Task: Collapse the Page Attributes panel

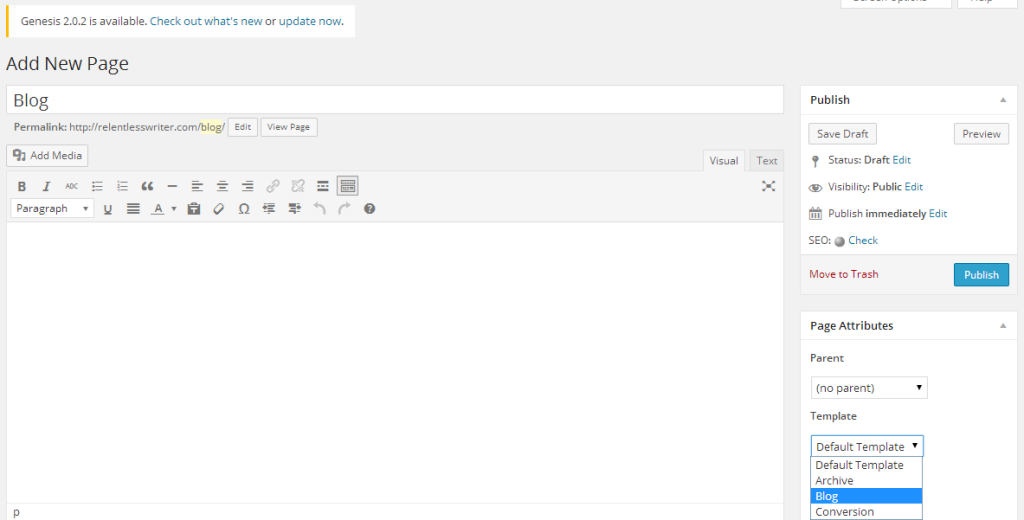Action: pos(1002,326)
